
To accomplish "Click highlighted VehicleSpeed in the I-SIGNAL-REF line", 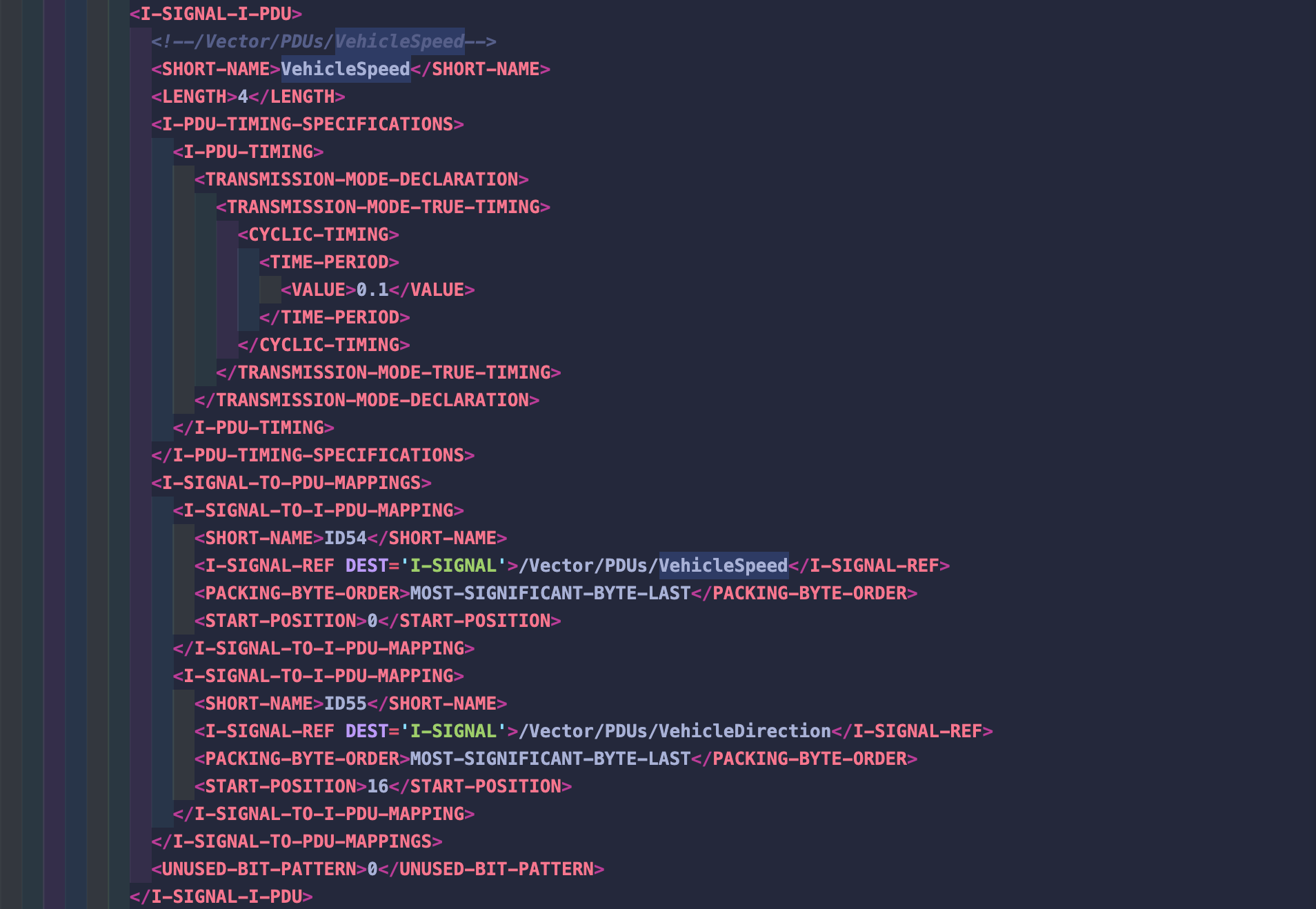I will click(x=724, y=566).
